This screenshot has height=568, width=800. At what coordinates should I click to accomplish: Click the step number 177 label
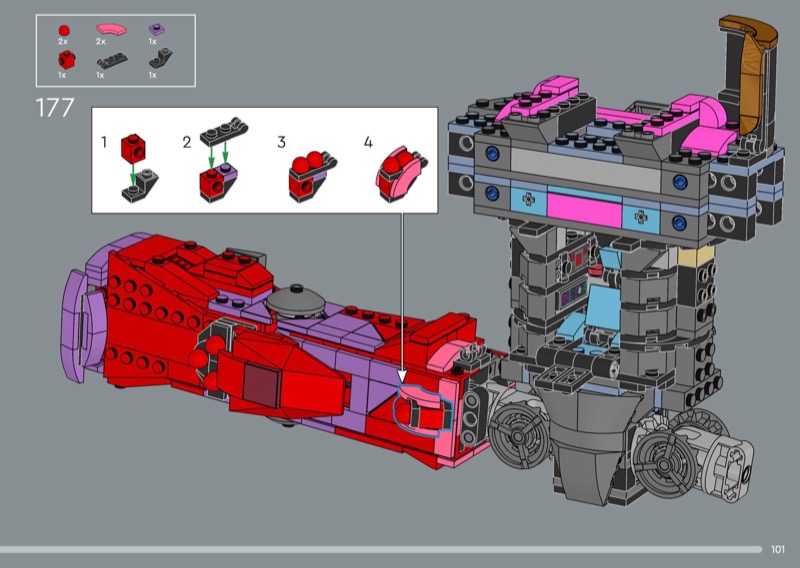point(55,107)
